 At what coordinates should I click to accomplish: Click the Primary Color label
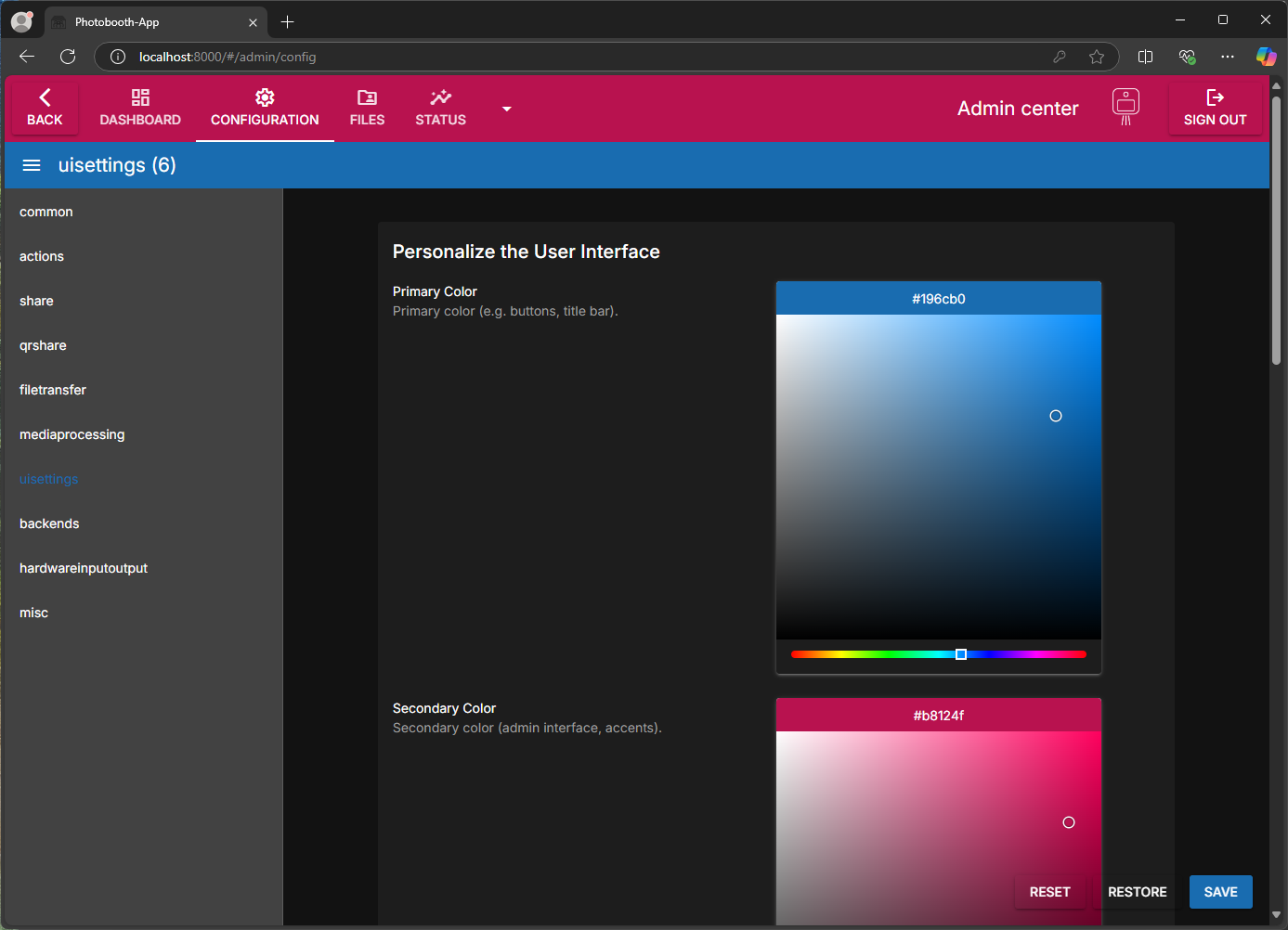tap(435, 291)
